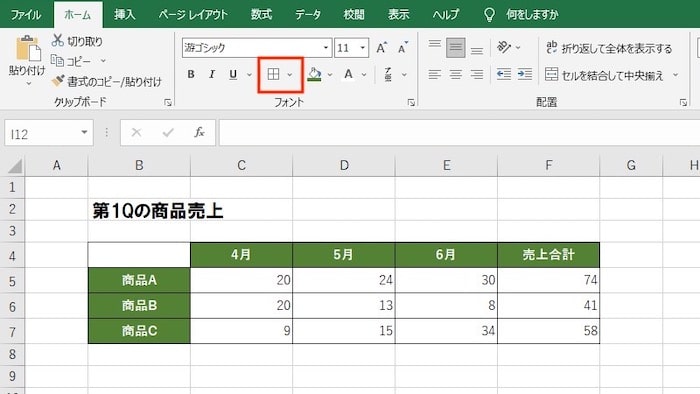Open the Copy options dropdown arrow
The image size is (700, 394).
(103, 61)
